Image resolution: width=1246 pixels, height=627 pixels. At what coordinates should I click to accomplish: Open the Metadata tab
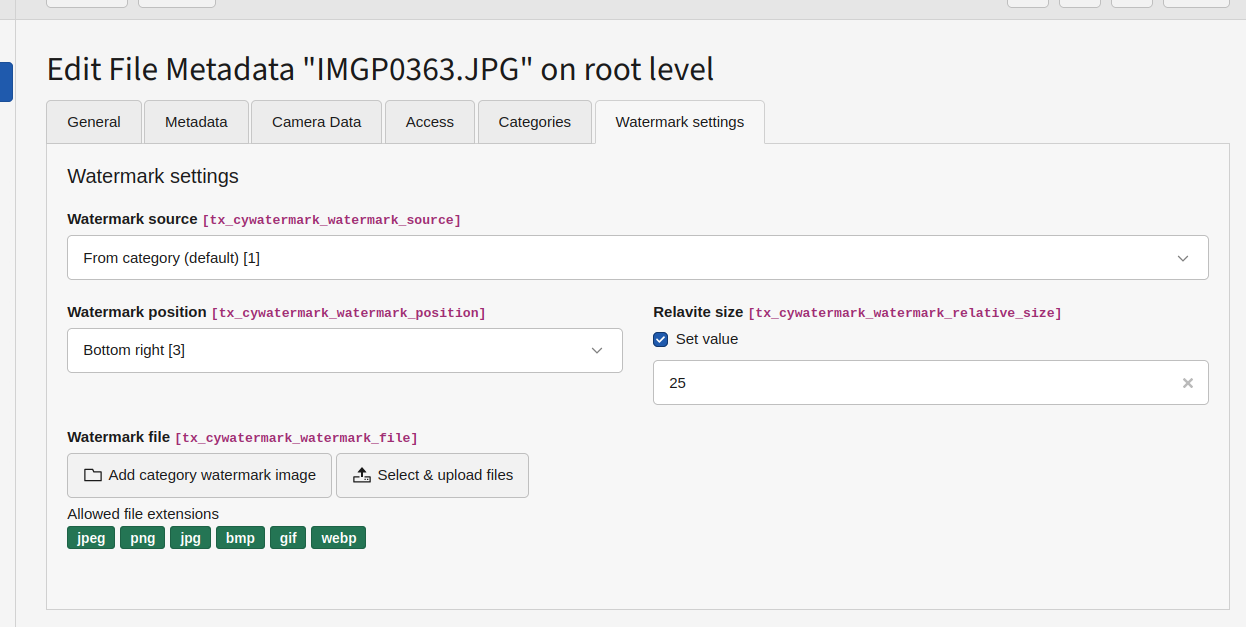(196, 122)
